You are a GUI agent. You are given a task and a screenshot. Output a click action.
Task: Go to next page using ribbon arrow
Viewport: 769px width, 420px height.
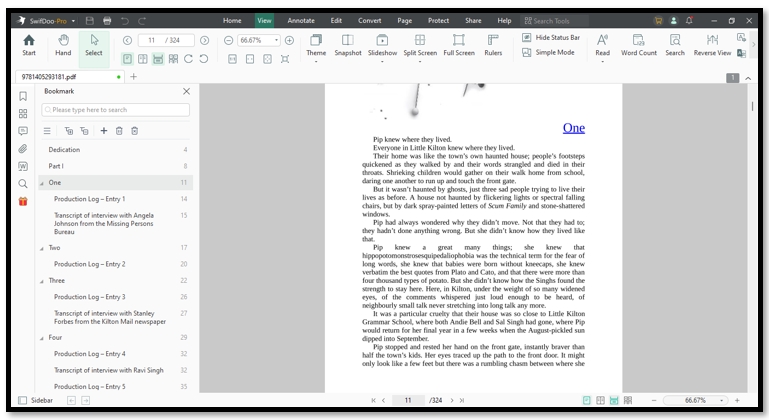pyautogui.click(x=205, y=40)
